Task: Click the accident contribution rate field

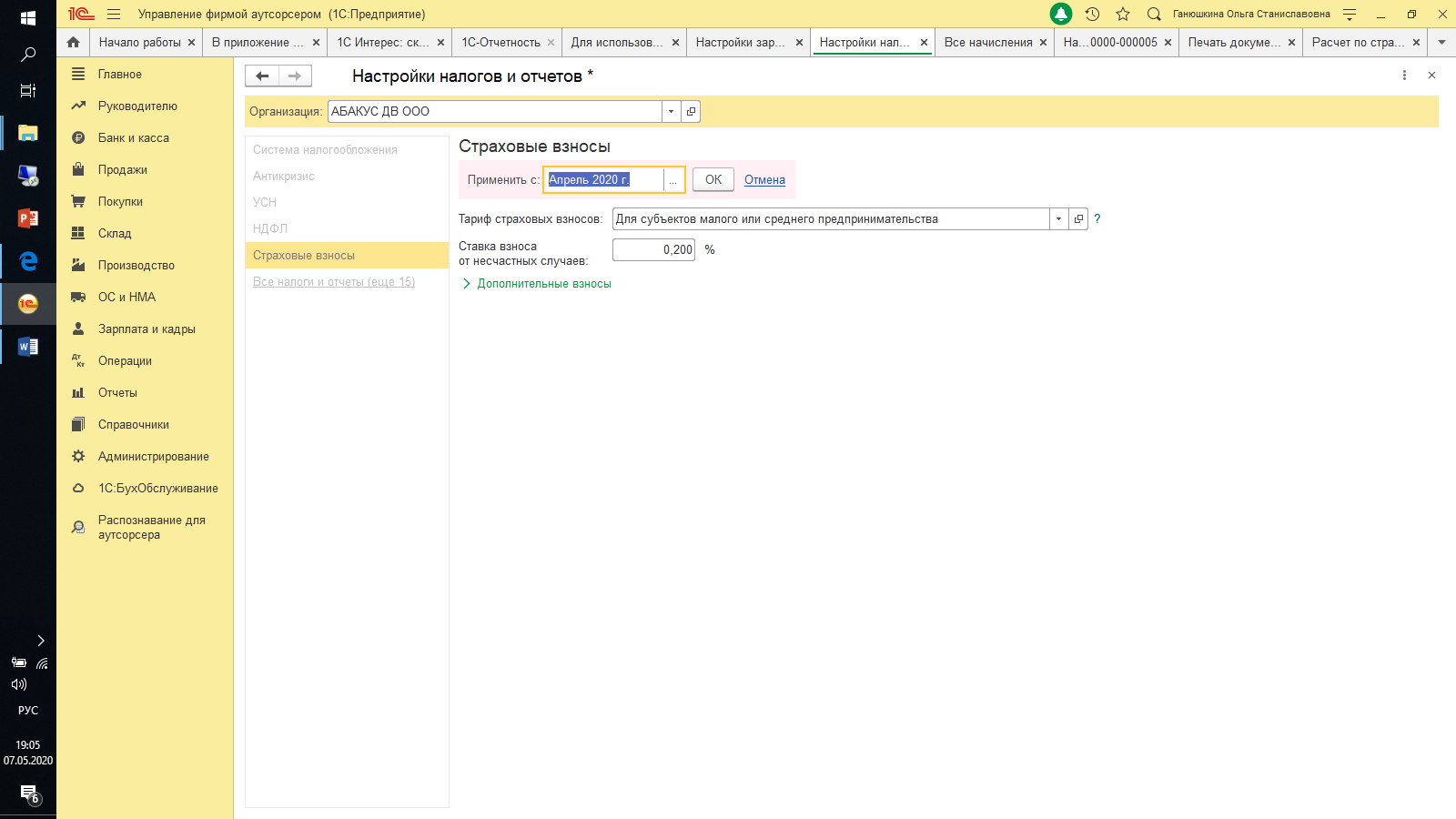Action: [653, 249]
